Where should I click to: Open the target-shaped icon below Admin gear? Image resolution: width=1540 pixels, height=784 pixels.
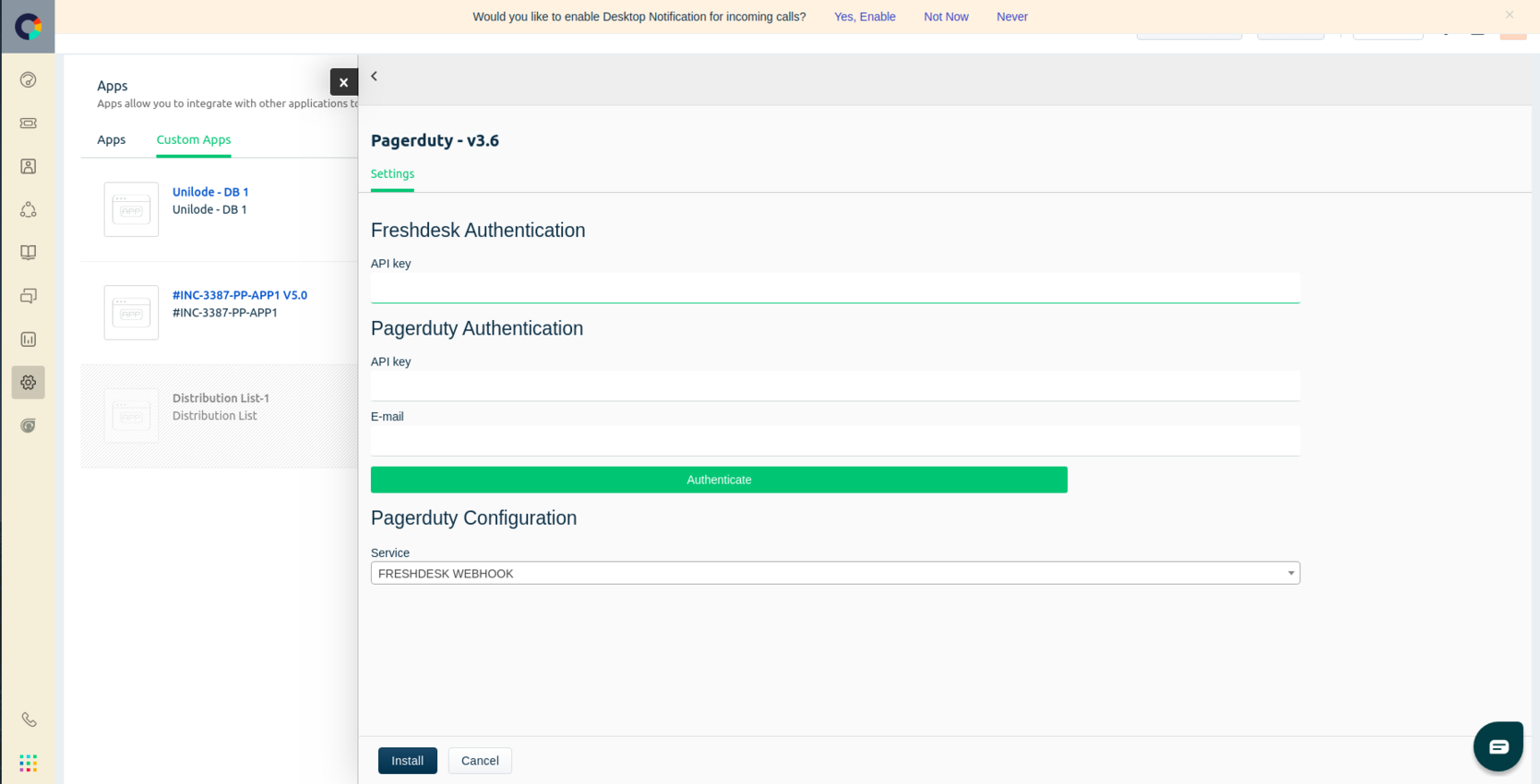pos(29,425)
